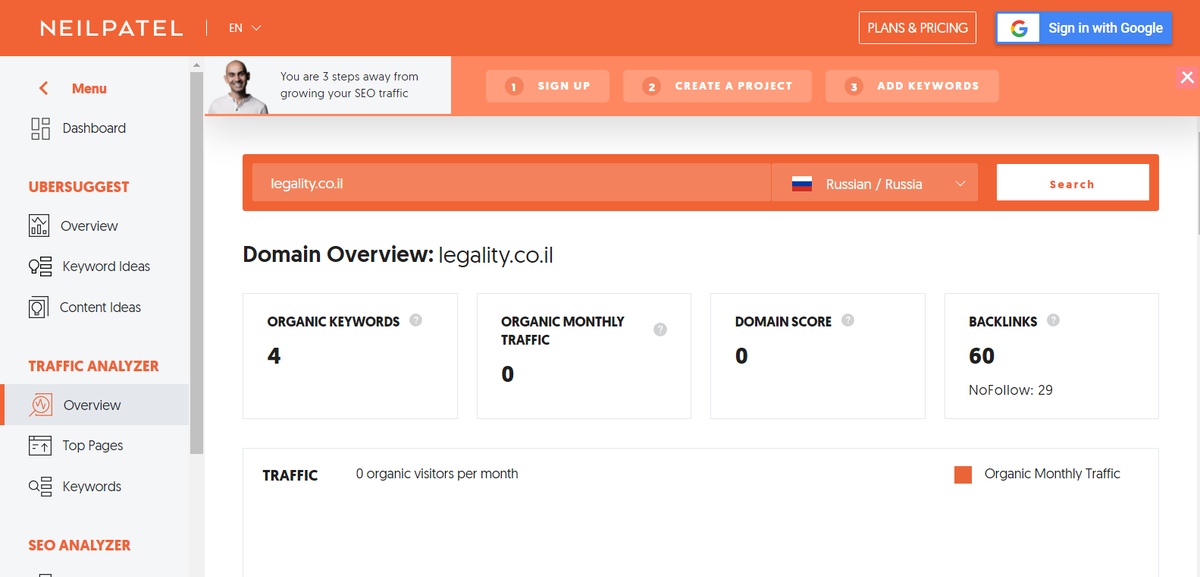
Task: Click the Sign Up step button
Action: coord(549,86)
